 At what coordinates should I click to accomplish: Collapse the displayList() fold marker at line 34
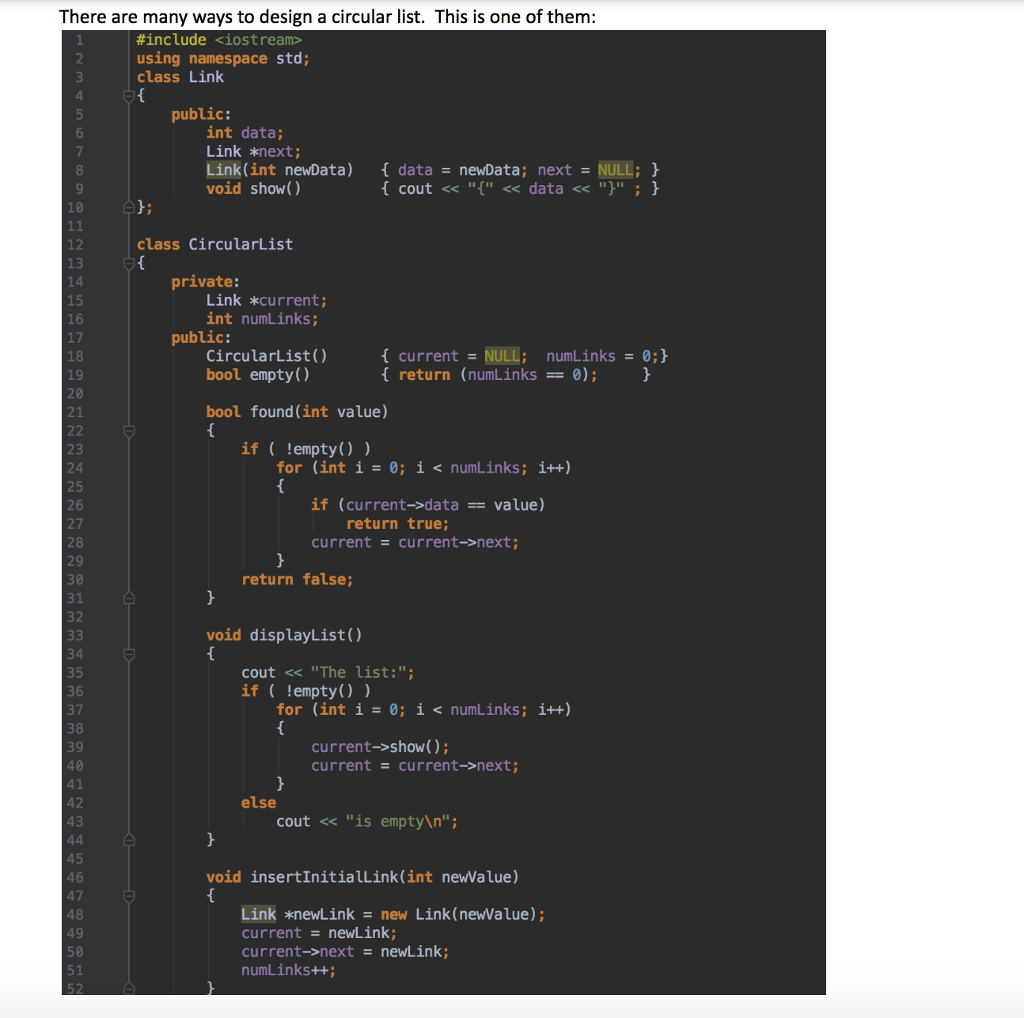[129, 654]
